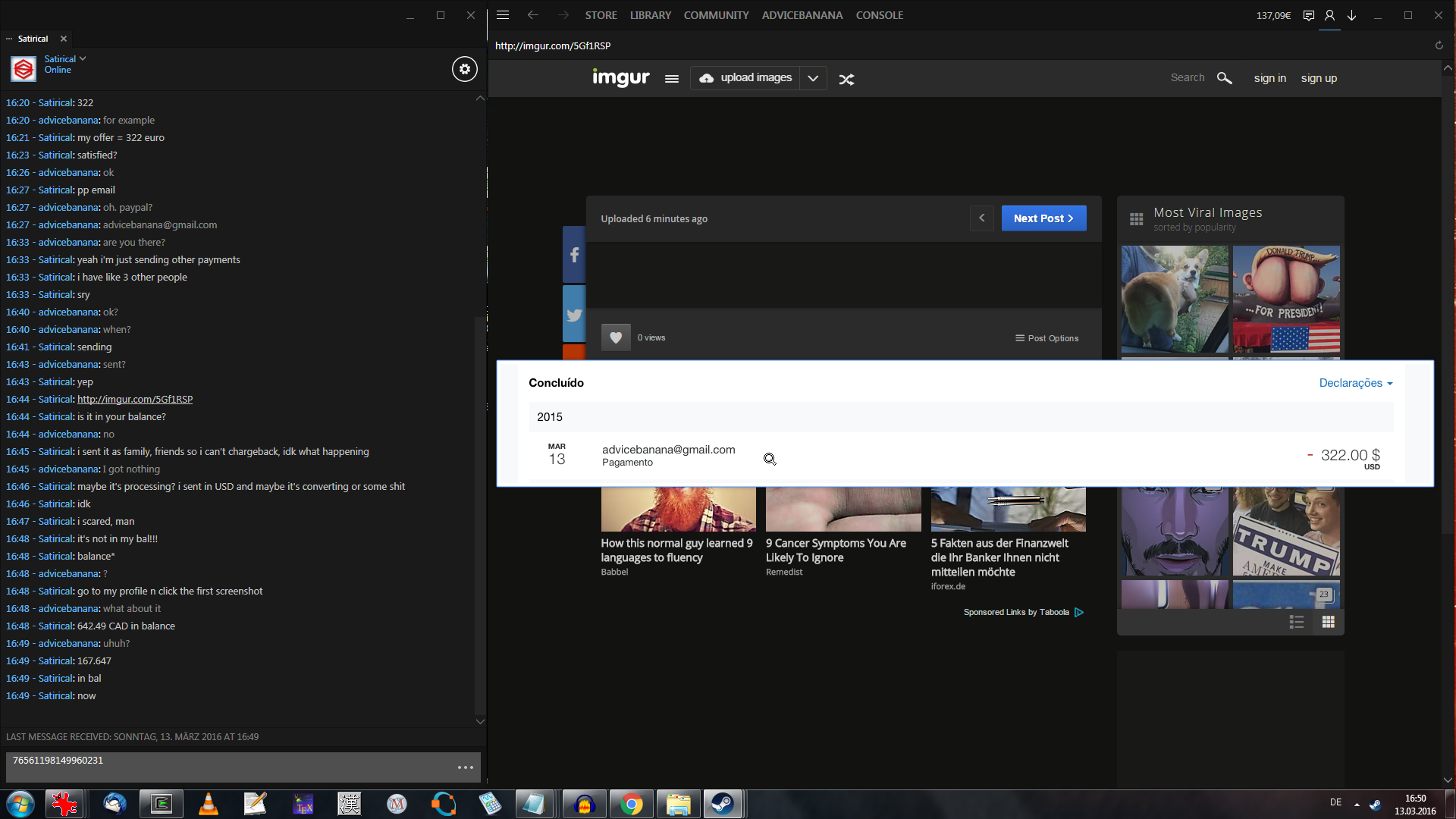Open the imgur.com/5Gf1RSP chat link
The height and width of the screenshot is (819, 1456).
134,400
